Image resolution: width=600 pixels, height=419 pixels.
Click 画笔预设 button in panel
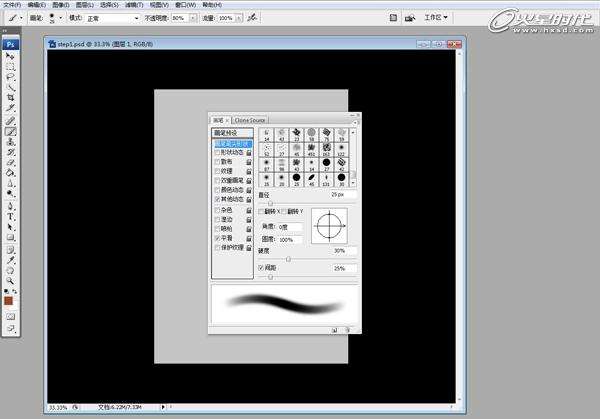click(x=232, y=133)
